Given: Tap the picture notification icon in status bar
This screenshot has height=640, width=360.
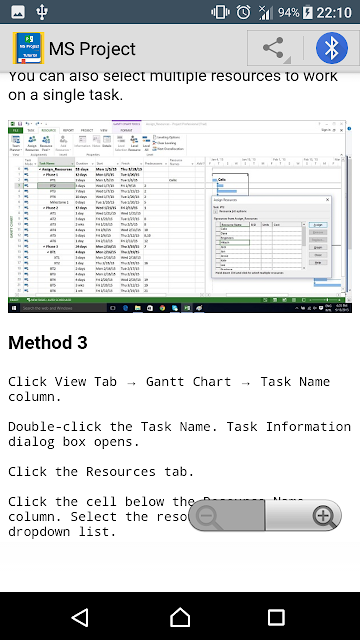Looking at the screenshot, I should pyautogui.click(x=18, y=12).
